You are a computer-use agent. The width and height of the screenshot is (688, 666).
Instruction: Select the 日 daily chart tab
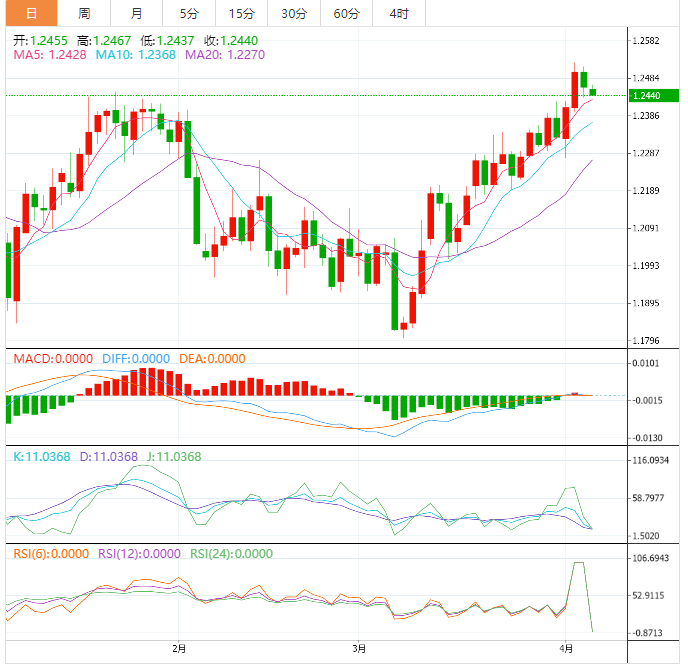click(x=31, y=13)
